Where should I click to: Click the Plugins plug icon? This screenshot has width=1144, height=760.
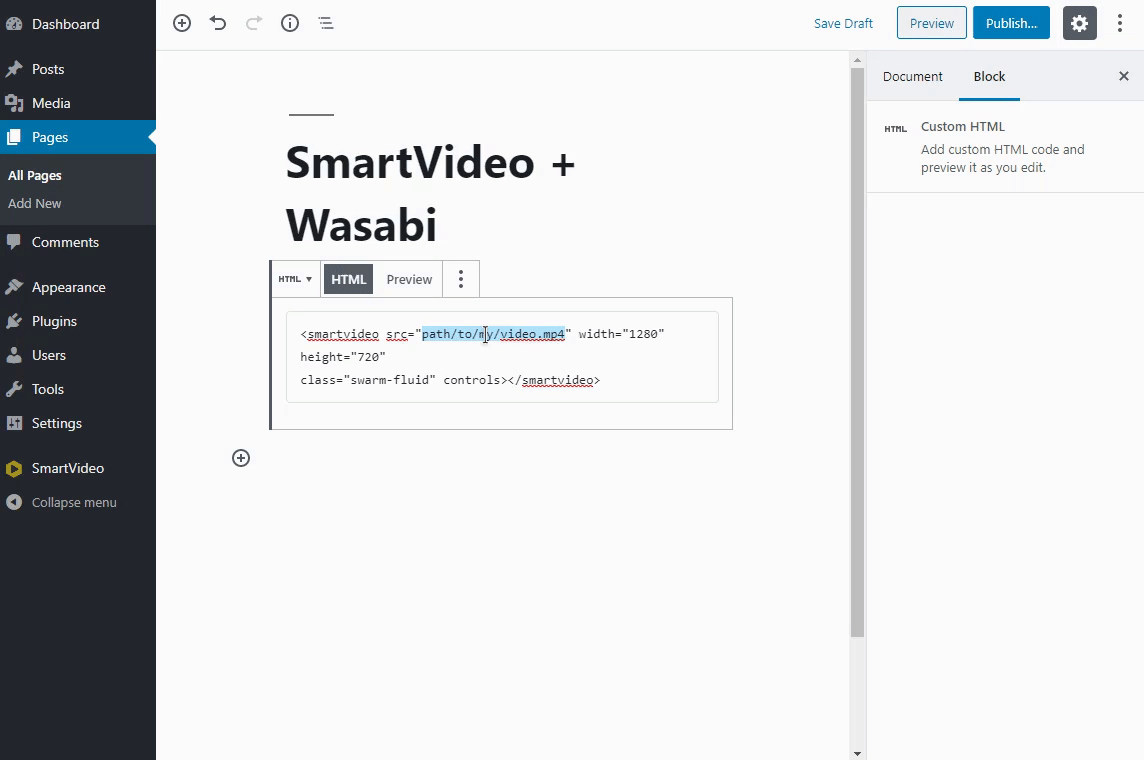coord(14,322)
